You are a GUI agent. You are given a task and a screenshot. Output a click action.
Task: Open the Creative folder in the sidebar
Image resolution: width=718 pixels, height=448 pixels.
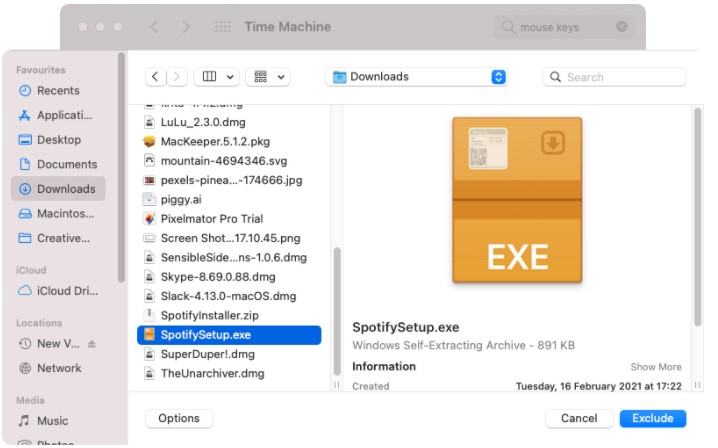pyautogui.click(x=58, y=238)
